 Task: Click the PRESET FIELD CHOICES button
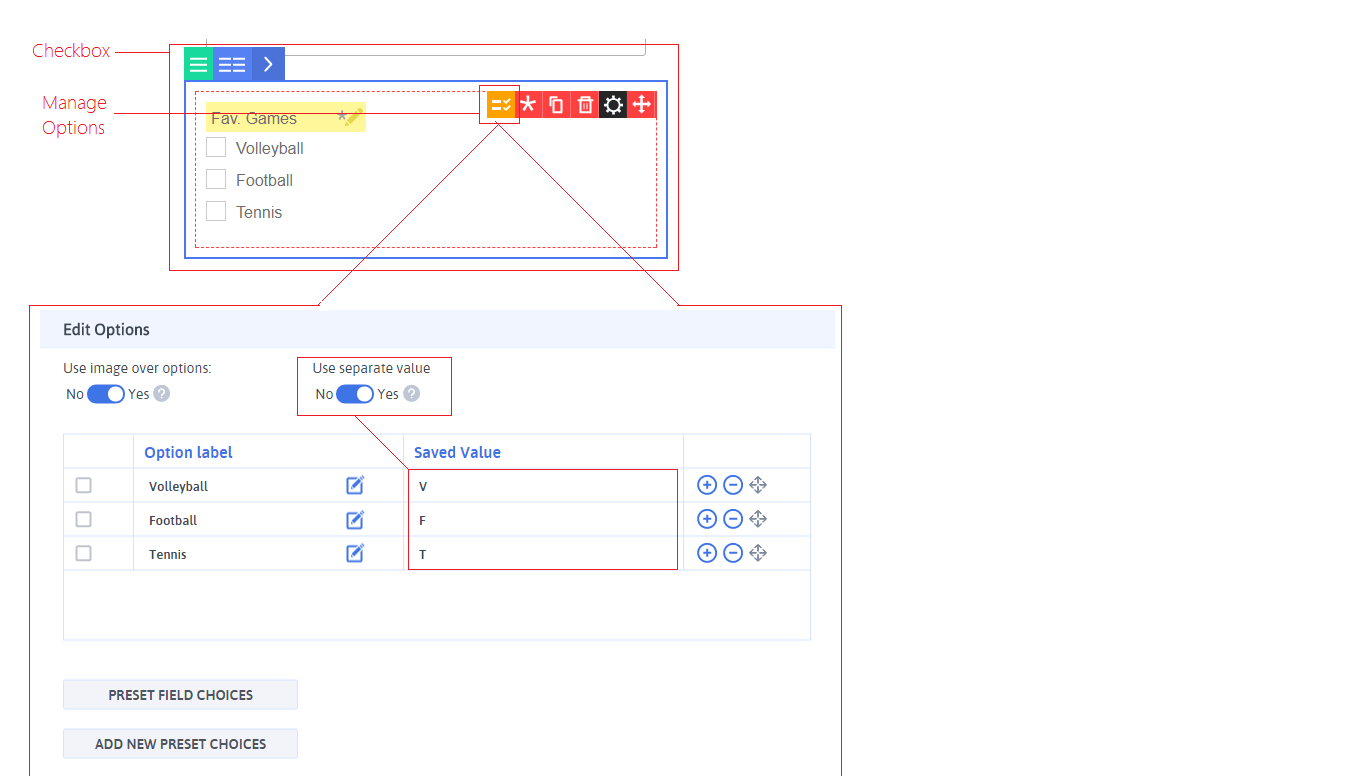[180, 695]
